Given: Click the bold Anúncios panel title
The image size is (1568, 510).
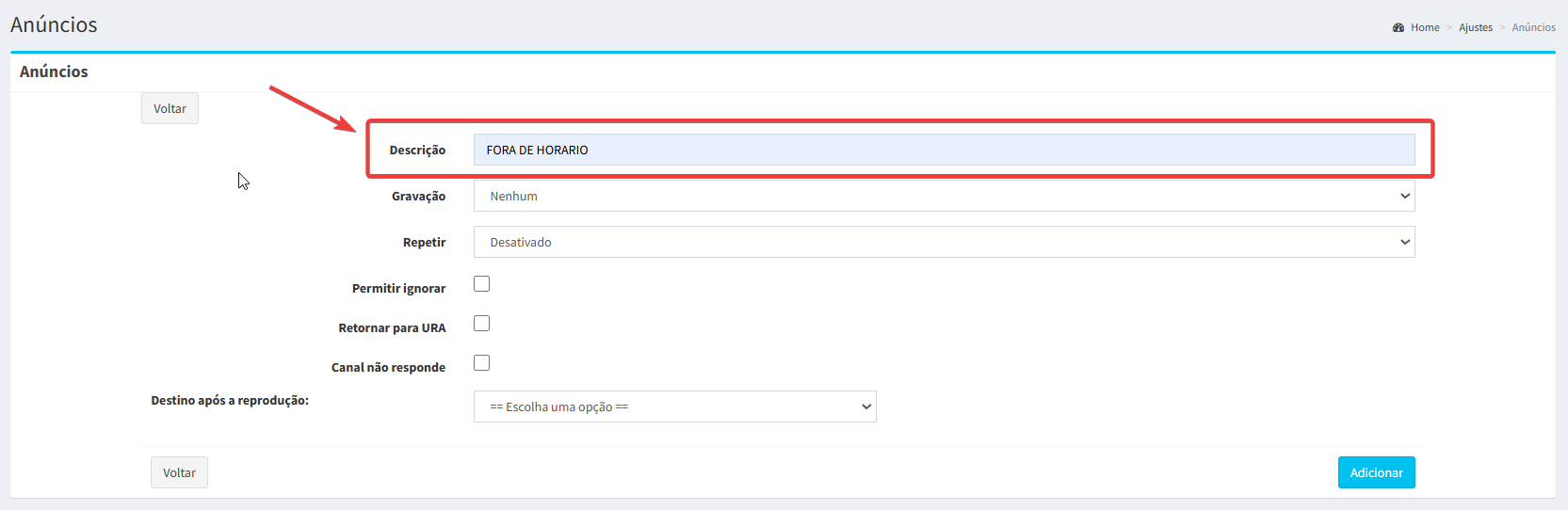Looking at the screenshot, I should (x=54, y=72).
